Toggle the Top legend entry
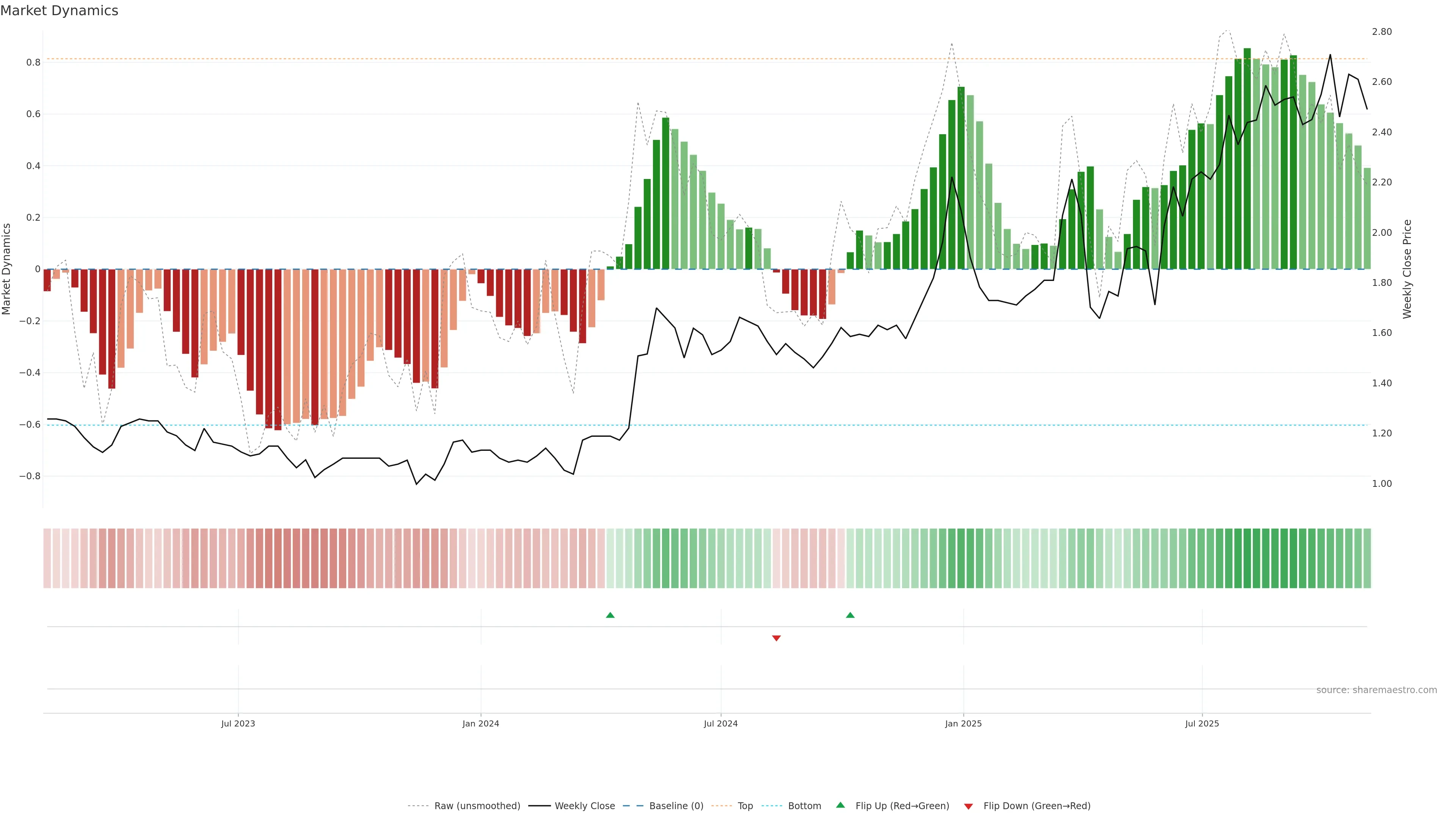The width and height of the screenshot is (1456, 819). click(x=745, y=806)
